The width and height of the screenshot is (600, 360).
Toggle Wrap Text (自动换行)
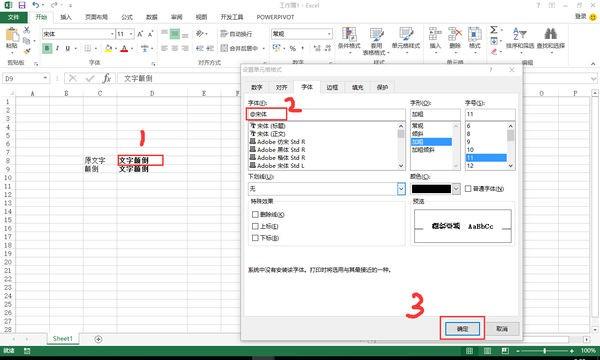click(236, 34)
